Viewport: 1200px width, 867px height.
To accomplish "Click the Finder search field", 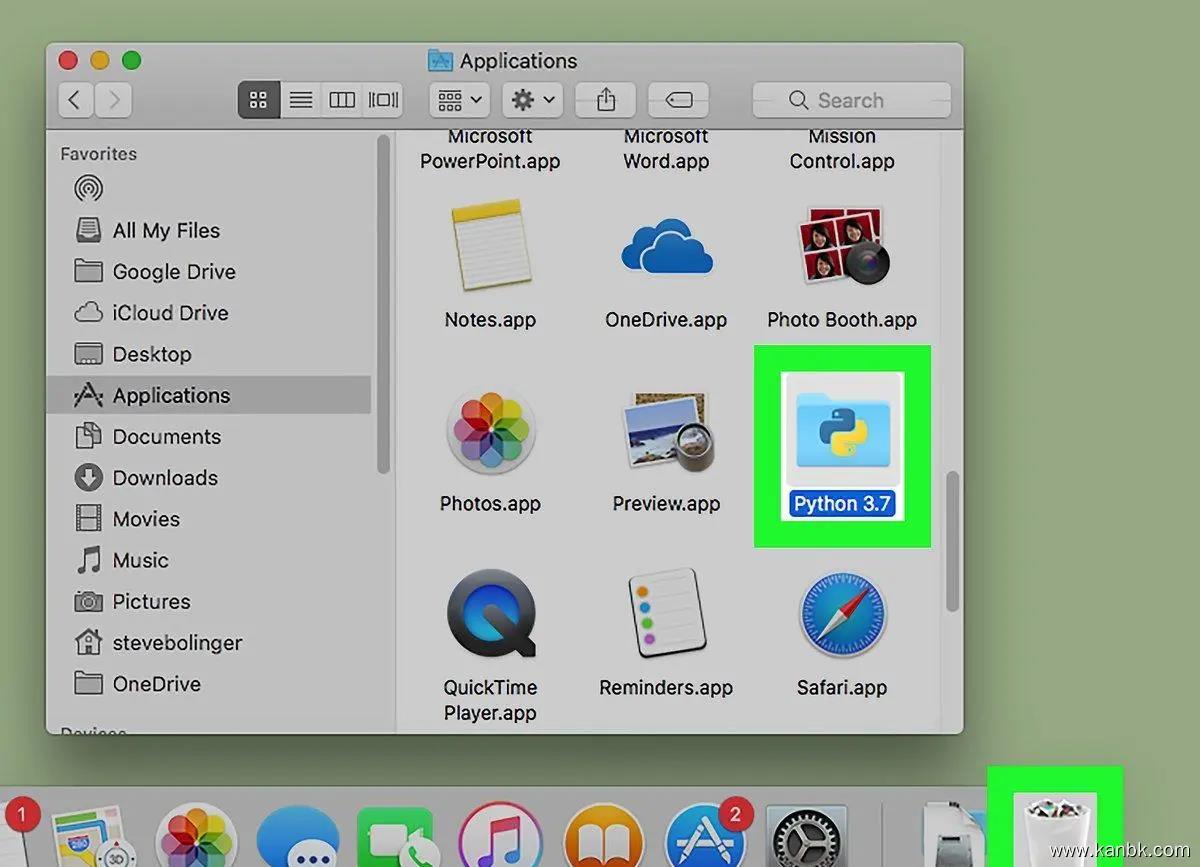I will (x=851, y=100).
